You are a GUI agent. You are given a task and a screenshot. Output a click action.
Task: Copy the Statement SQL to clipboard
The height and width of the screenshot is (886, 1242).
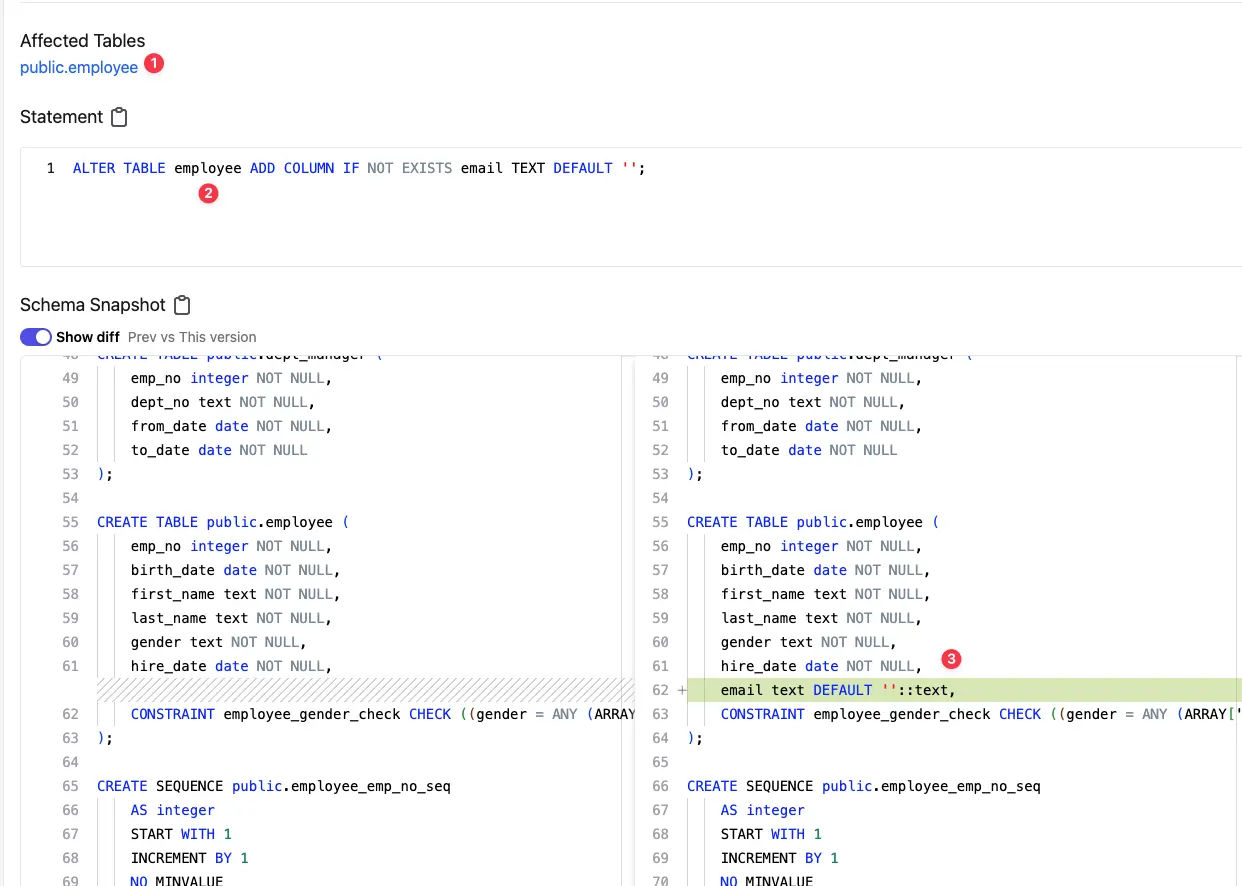point(119,117)
